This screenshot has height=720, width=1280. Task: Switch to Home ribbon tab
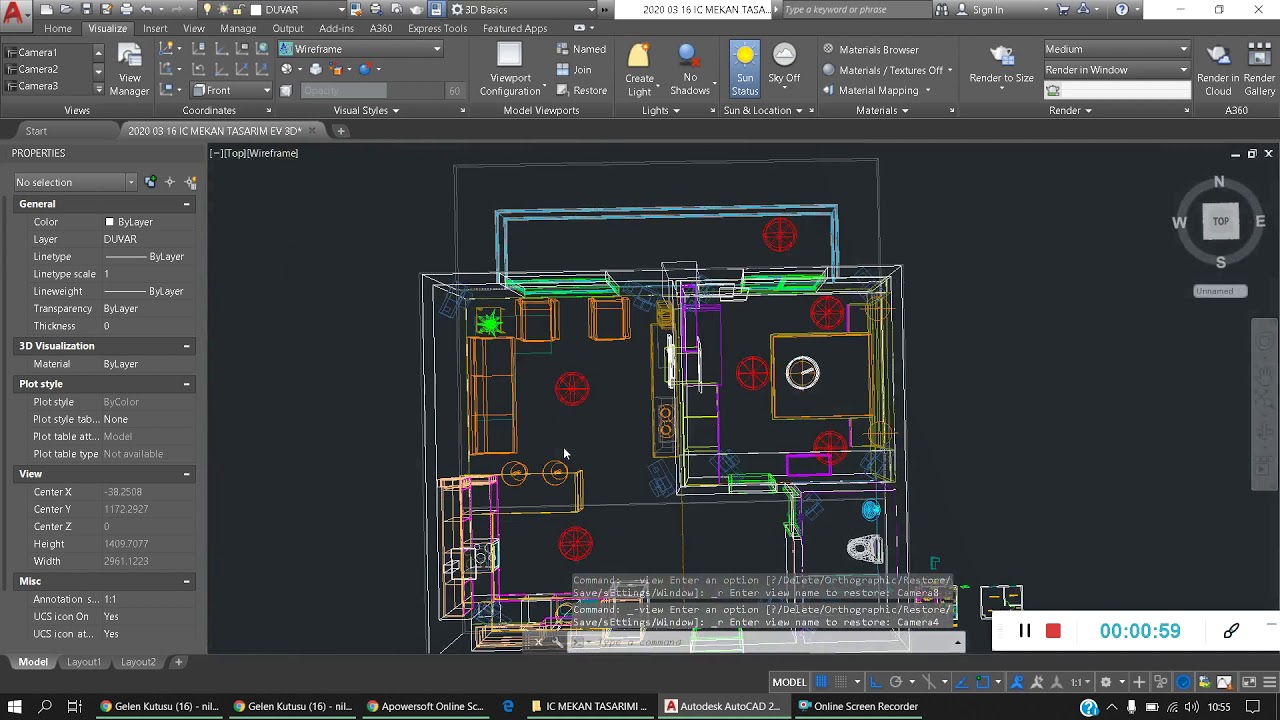tap(58, 28)
